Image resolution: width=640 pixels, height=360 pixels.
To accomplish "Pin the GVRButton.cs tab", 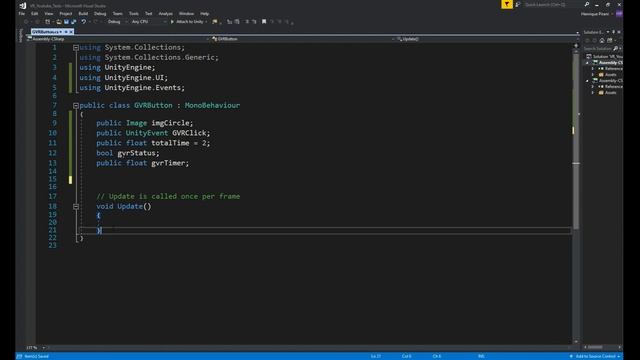I will pyautogui.click(x=66, y=31).
